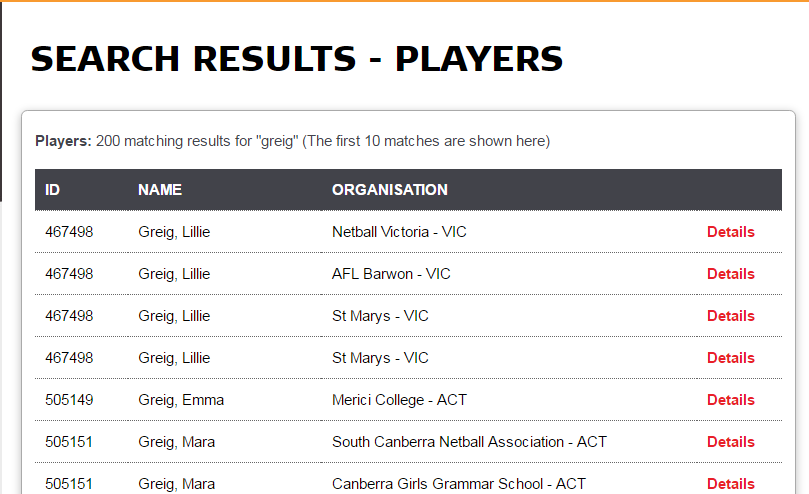Click AFL Barwon - VIC organisation text
The height and width of the screenshot is (494, 809).
click(391, 274)
